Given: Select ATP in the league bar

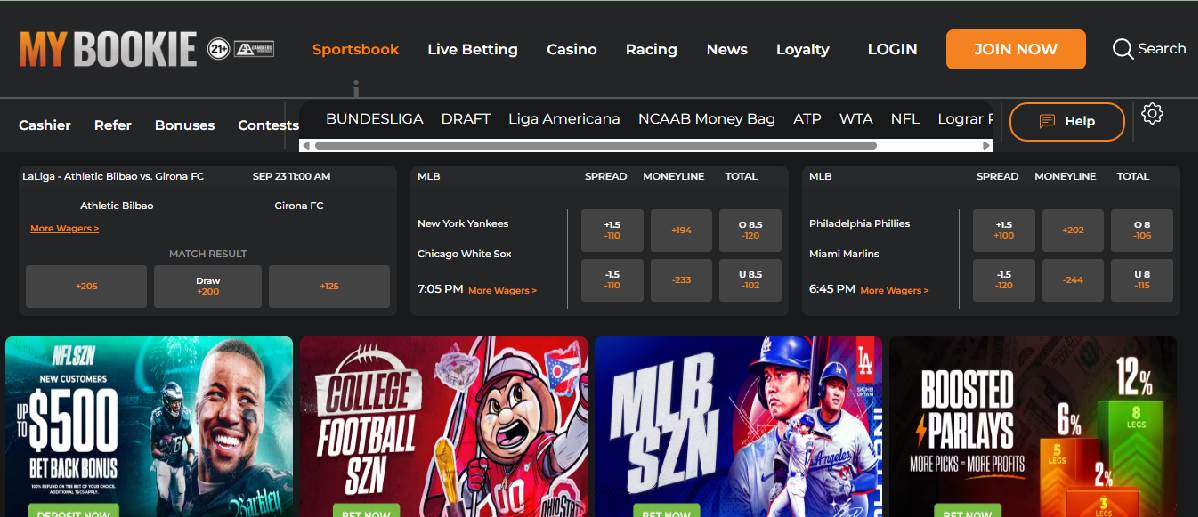Looking at the screenshot, I should [x=807, y=119].
